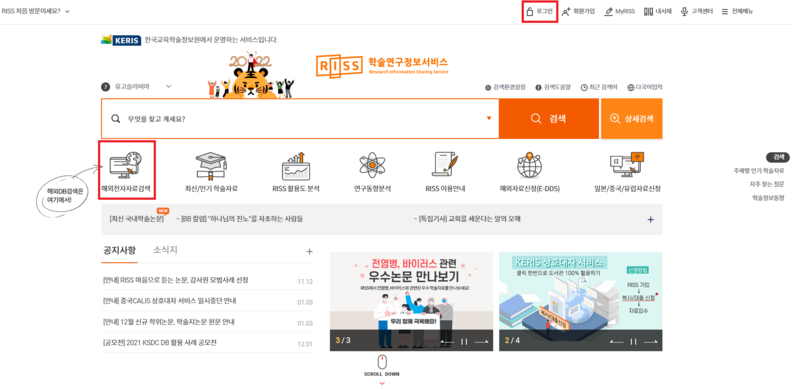
Task: Open notice '12월 신규 학위논문, 학술지논문 원문 안내'
Action: click(169, 322)
